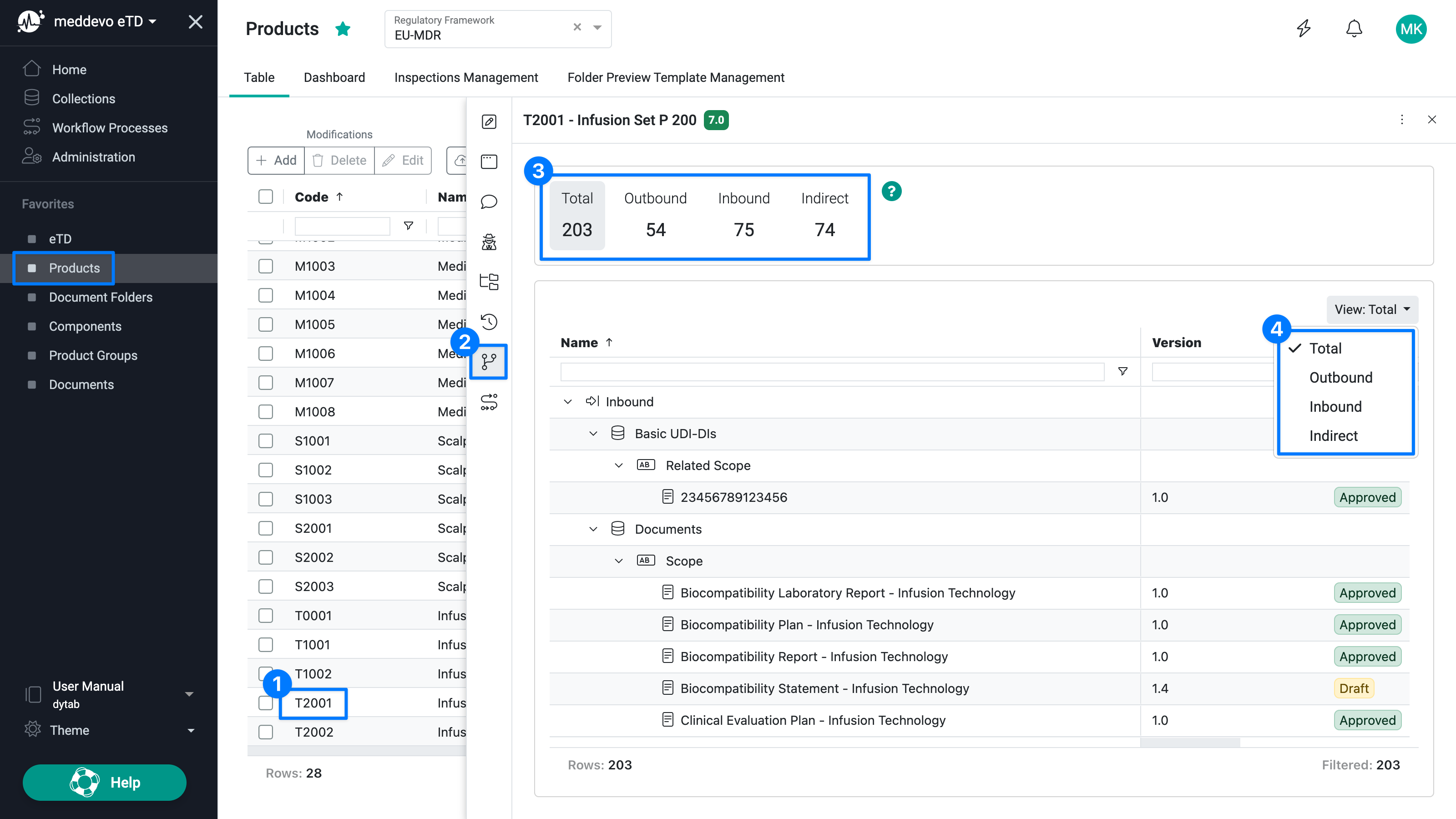Viewport: 1456px width, 819px height.
Task: Collapse the Inbound section chevron
Action: [x=567, y=401]
